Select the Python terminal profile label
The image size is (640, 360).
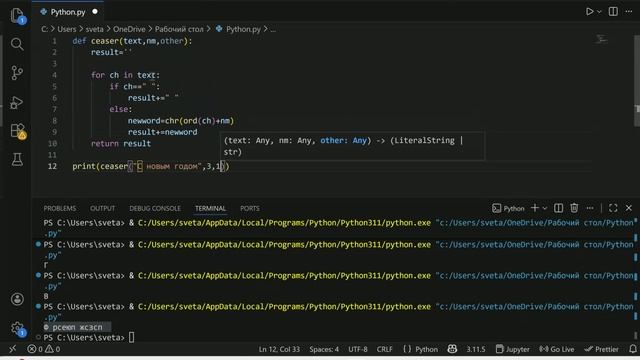[x=508, y=208]
